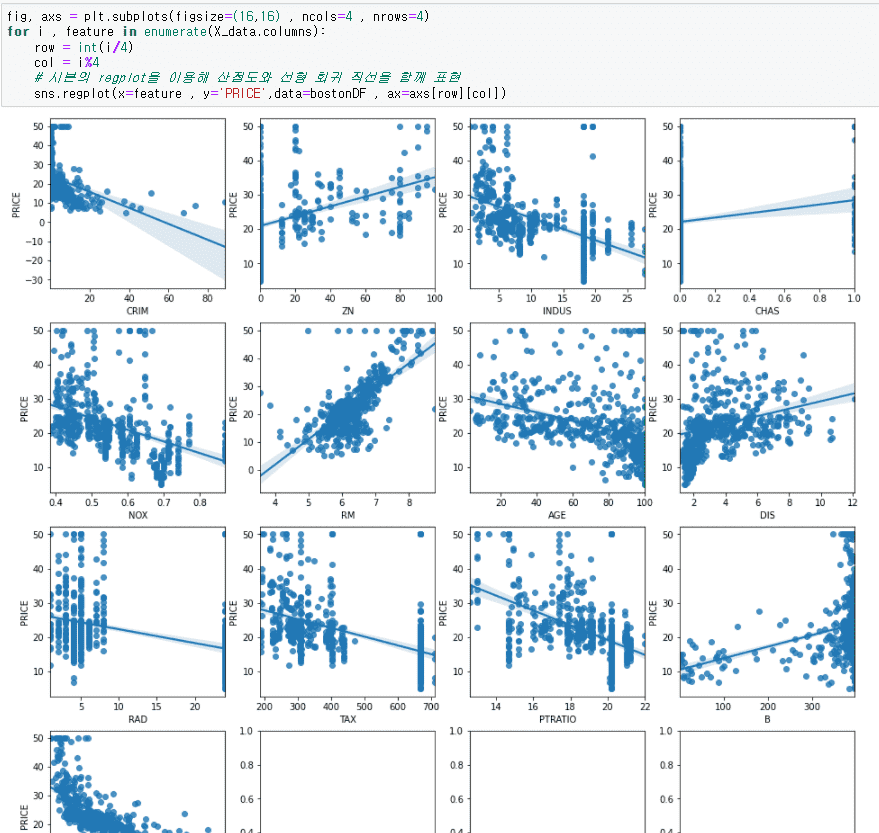879x833 pixels.
Task: Click the empty subplot below the B plot
Action: (767, 782)
